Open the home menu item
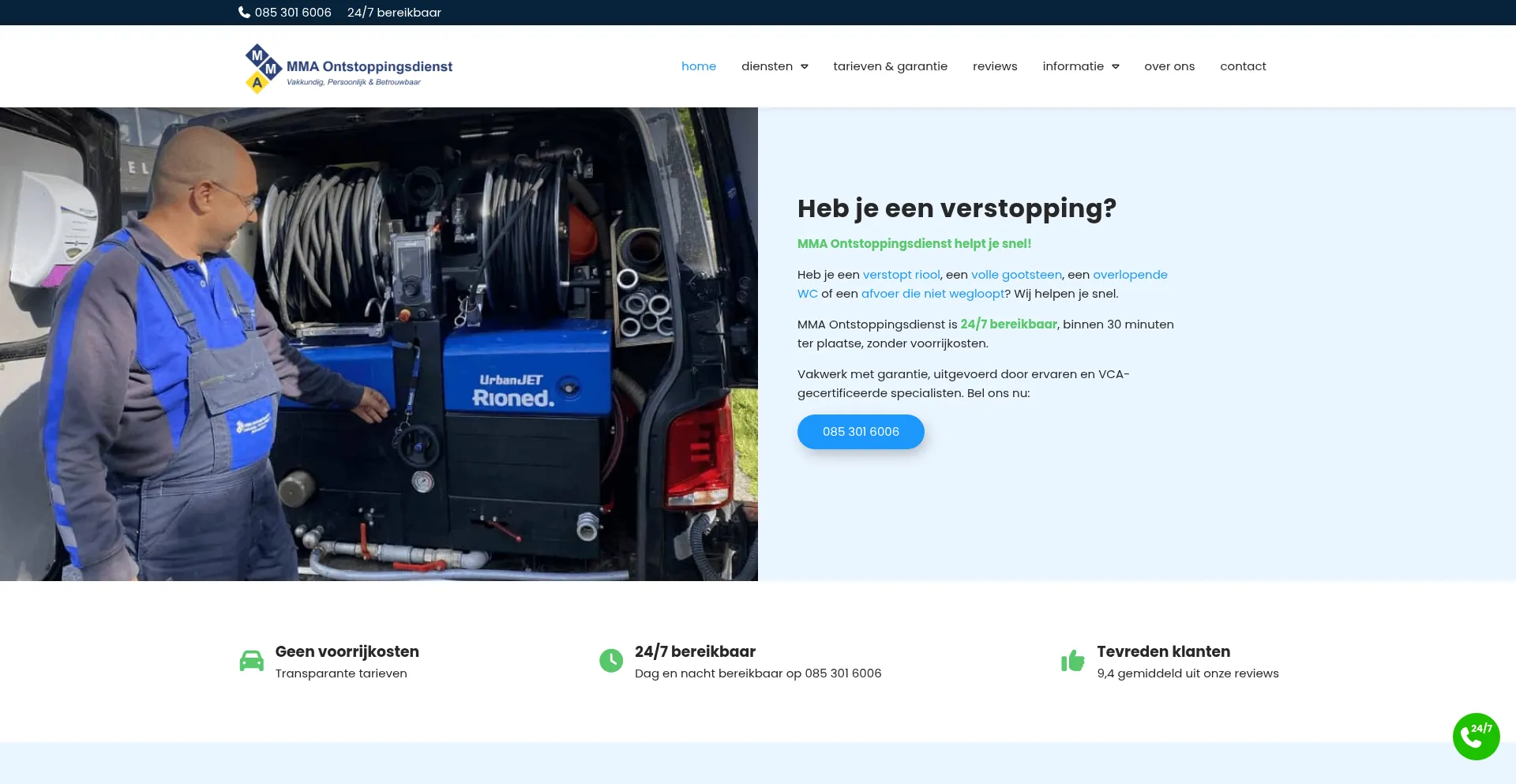 pos(698,66)
